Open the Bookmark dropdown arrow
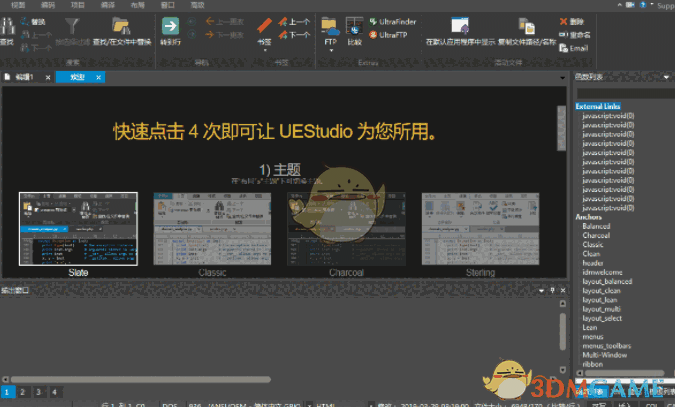The image size is (675, 407). 265,50
